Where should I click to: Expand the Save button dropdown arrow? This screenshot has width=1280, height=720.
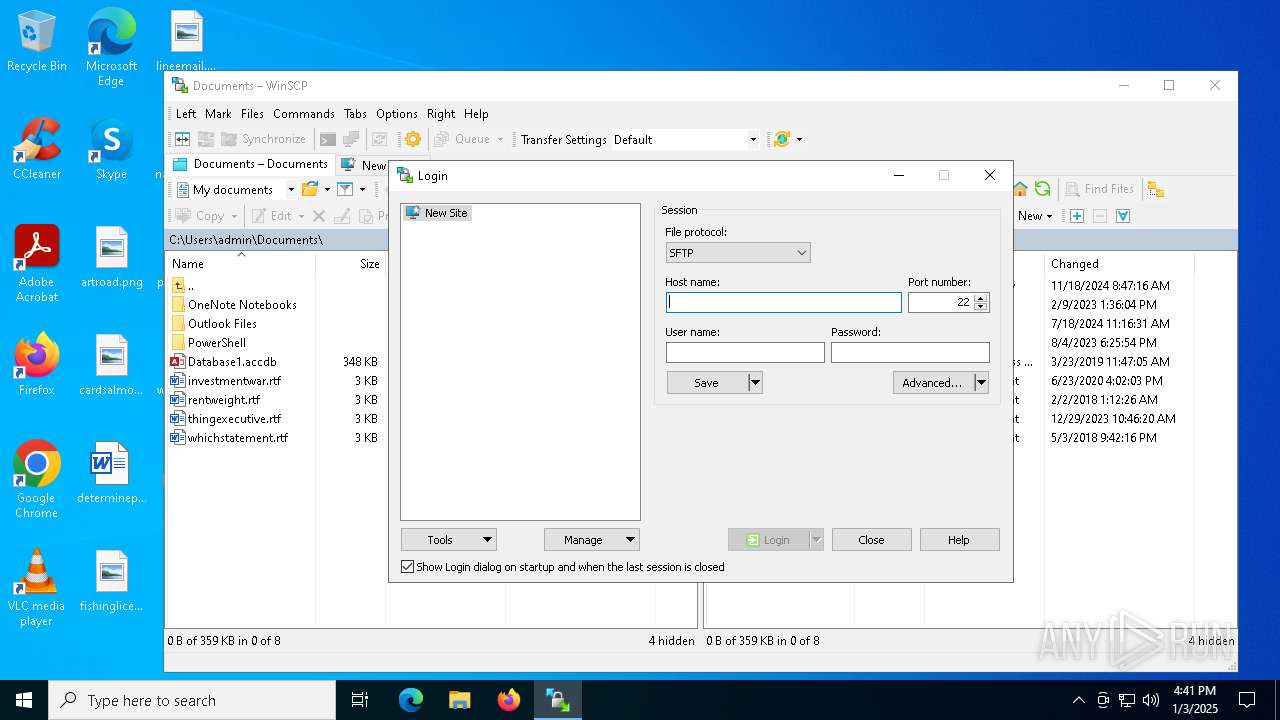(x=755, y=382)
